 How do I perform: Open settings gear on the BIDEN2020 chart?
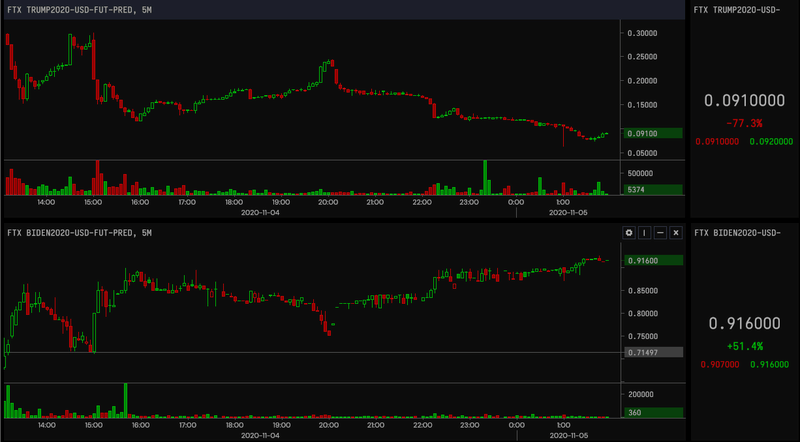pyautogui.click(x=629, y=233)
